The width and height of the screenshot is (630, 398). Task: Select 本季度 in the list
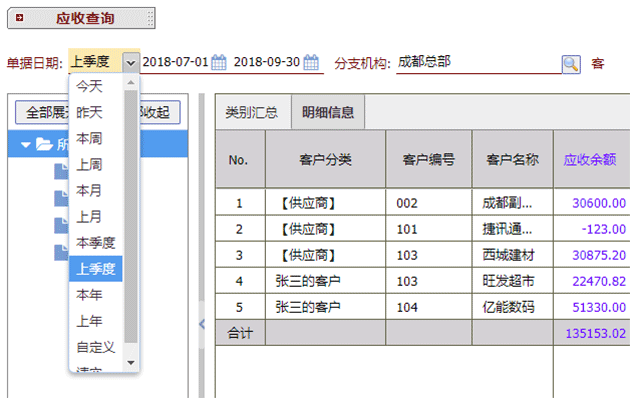96,243
